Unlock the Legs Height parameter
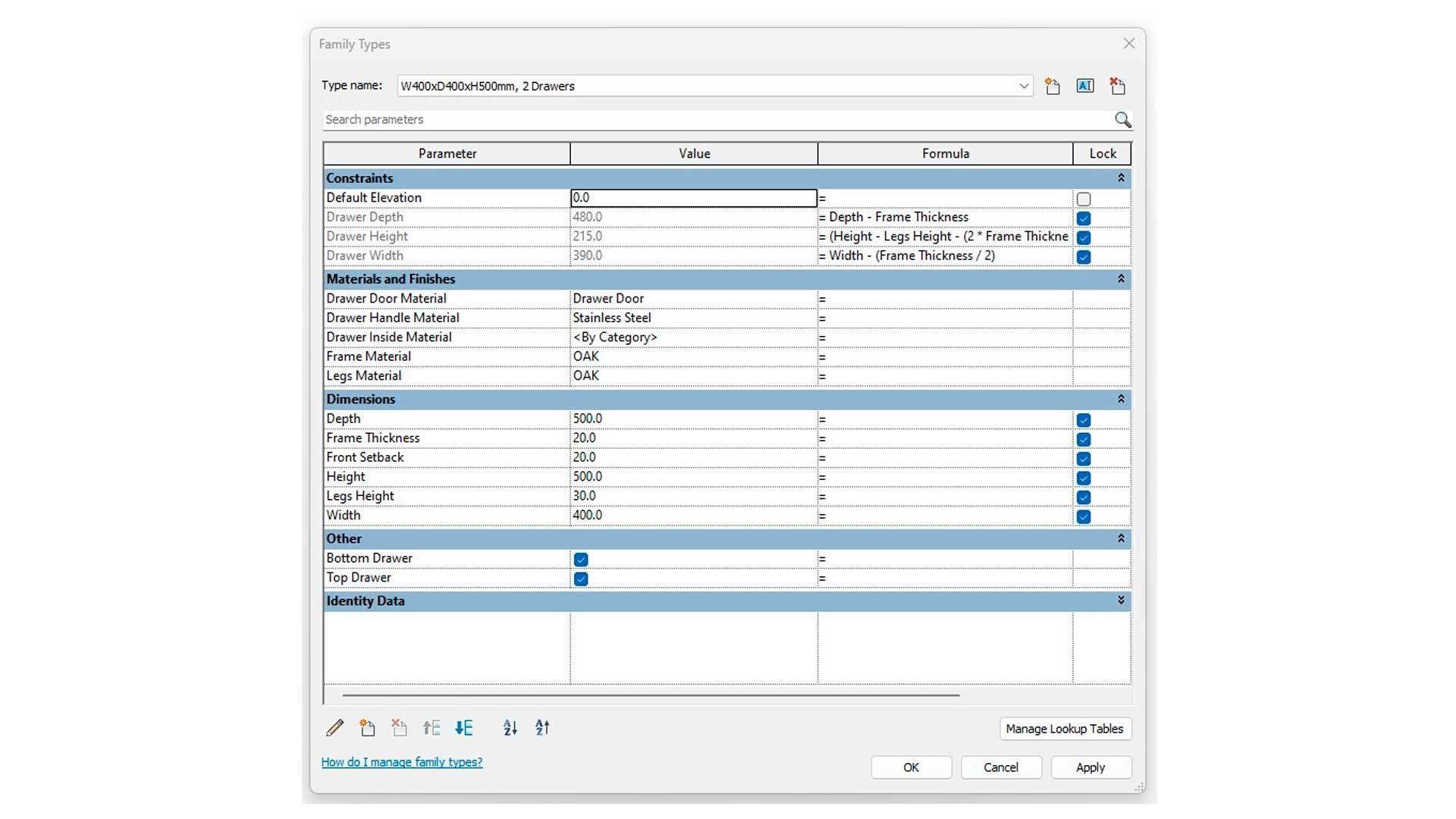 pos(1084,497)
